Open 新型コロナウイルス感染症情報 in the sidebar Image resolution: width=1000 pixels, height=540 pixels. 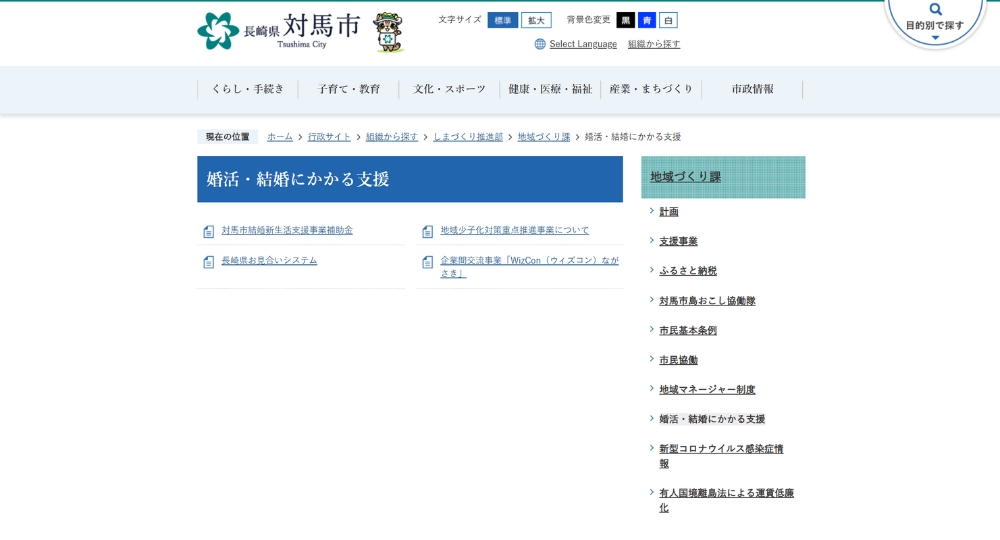coord(721,456)
